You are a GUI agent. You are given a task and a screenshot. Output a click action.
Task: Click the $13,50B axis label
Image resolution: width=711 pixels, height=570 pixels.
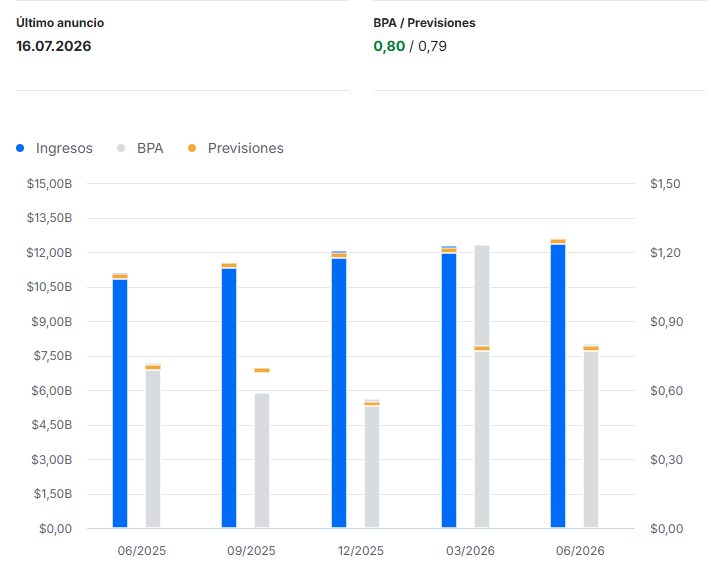point(49,218)
